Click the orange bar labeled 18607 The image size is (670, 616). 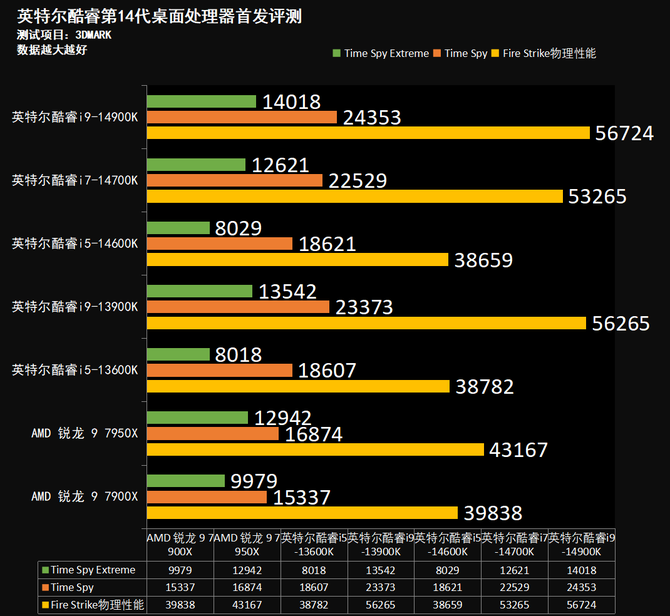pos(220,370)
